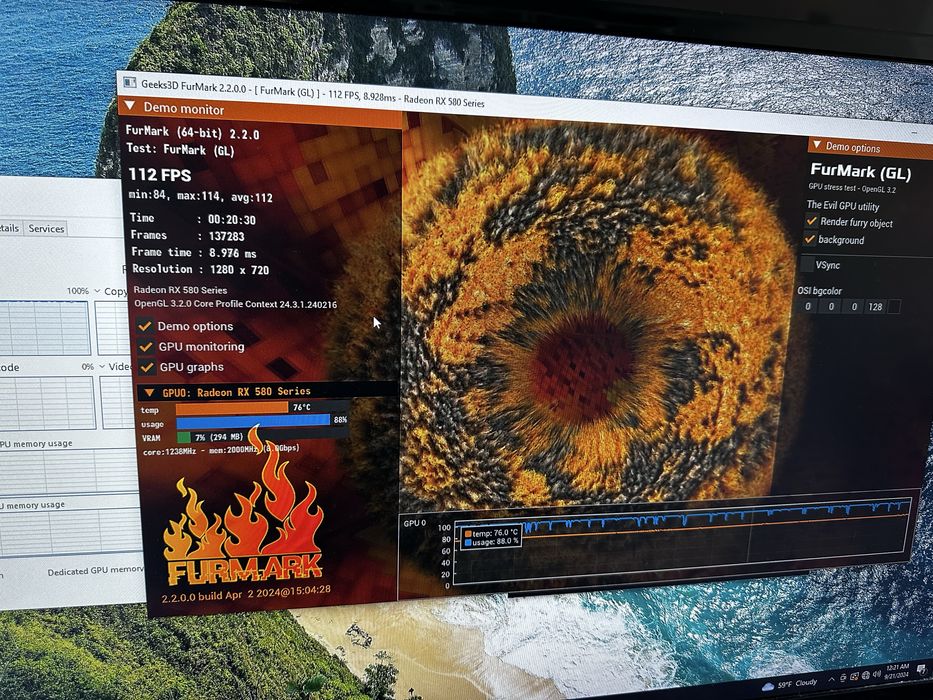The width and height of the screenshot is (933, 700).
Task: Click the temp: 76.0 °C graph legend
Action: tap(492, 533)
